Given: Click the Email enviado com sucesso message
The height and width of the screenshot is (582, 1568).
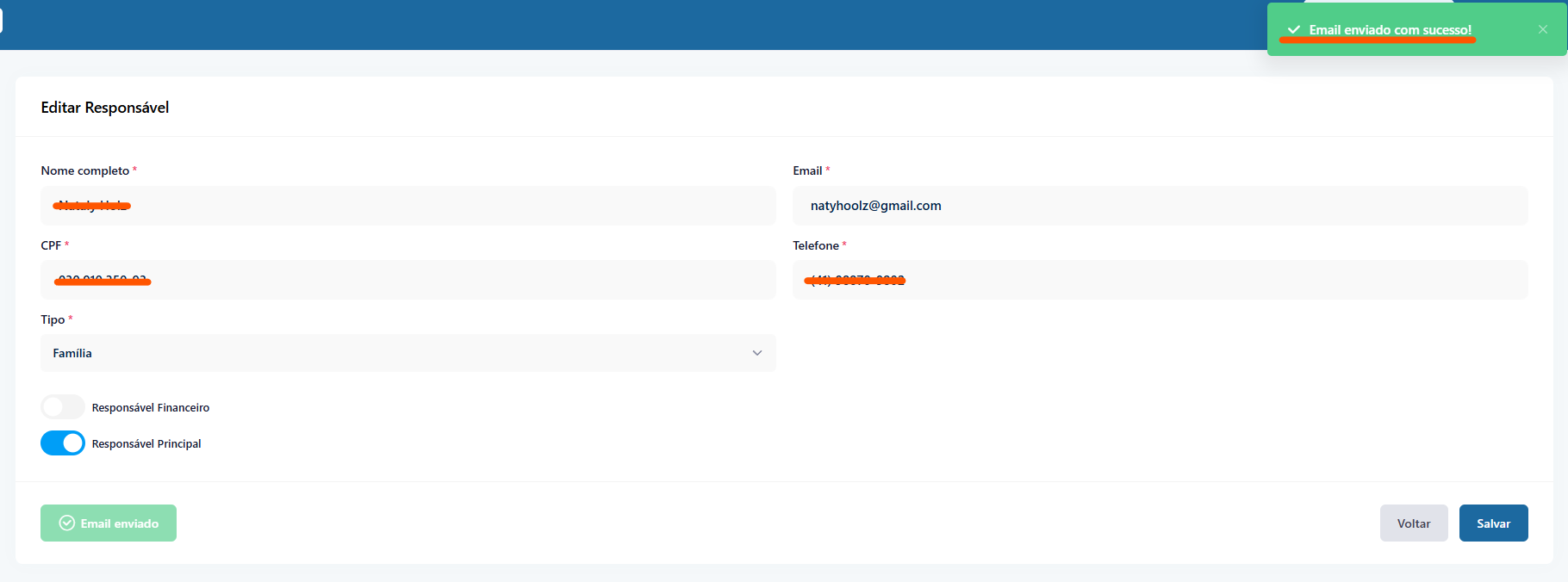Looking at the screenshot, I should click(x=1391, y=30).
